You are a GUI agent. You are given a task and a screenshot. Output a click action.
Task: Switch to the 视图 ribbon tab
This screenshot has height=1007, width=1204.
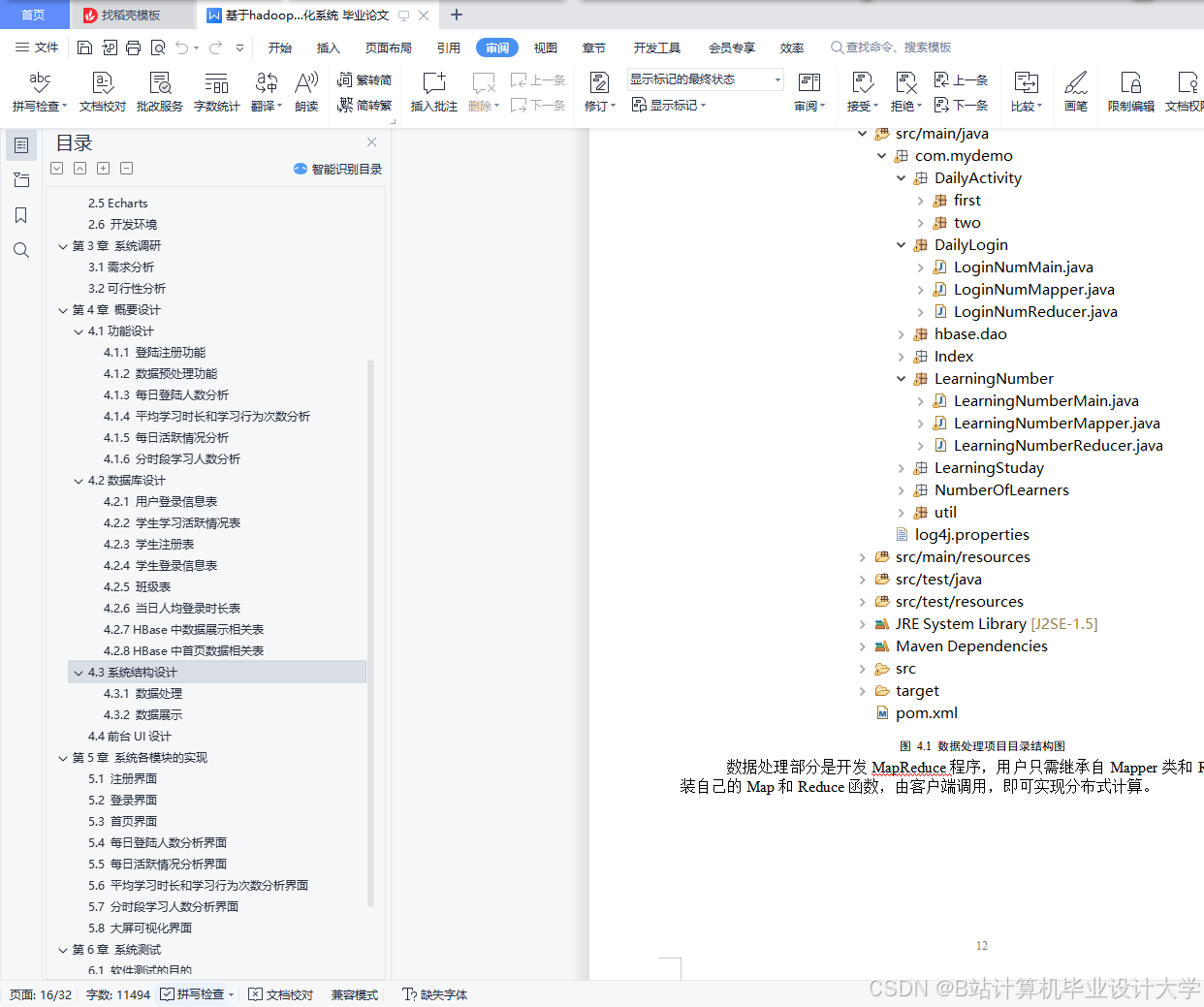point(545,46)
